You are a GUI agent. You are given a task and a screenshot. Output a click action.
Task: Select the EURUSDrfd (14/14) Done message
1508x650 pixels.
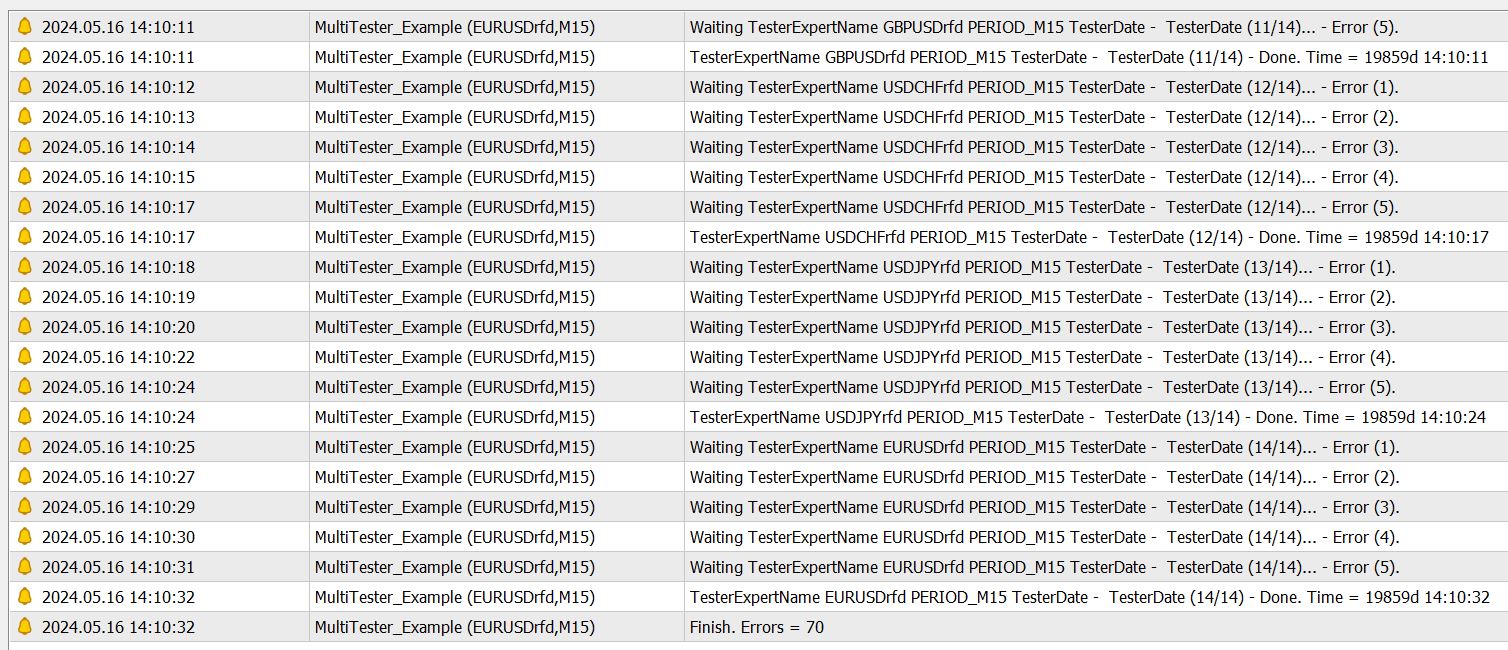click(x=1090, y=597)
